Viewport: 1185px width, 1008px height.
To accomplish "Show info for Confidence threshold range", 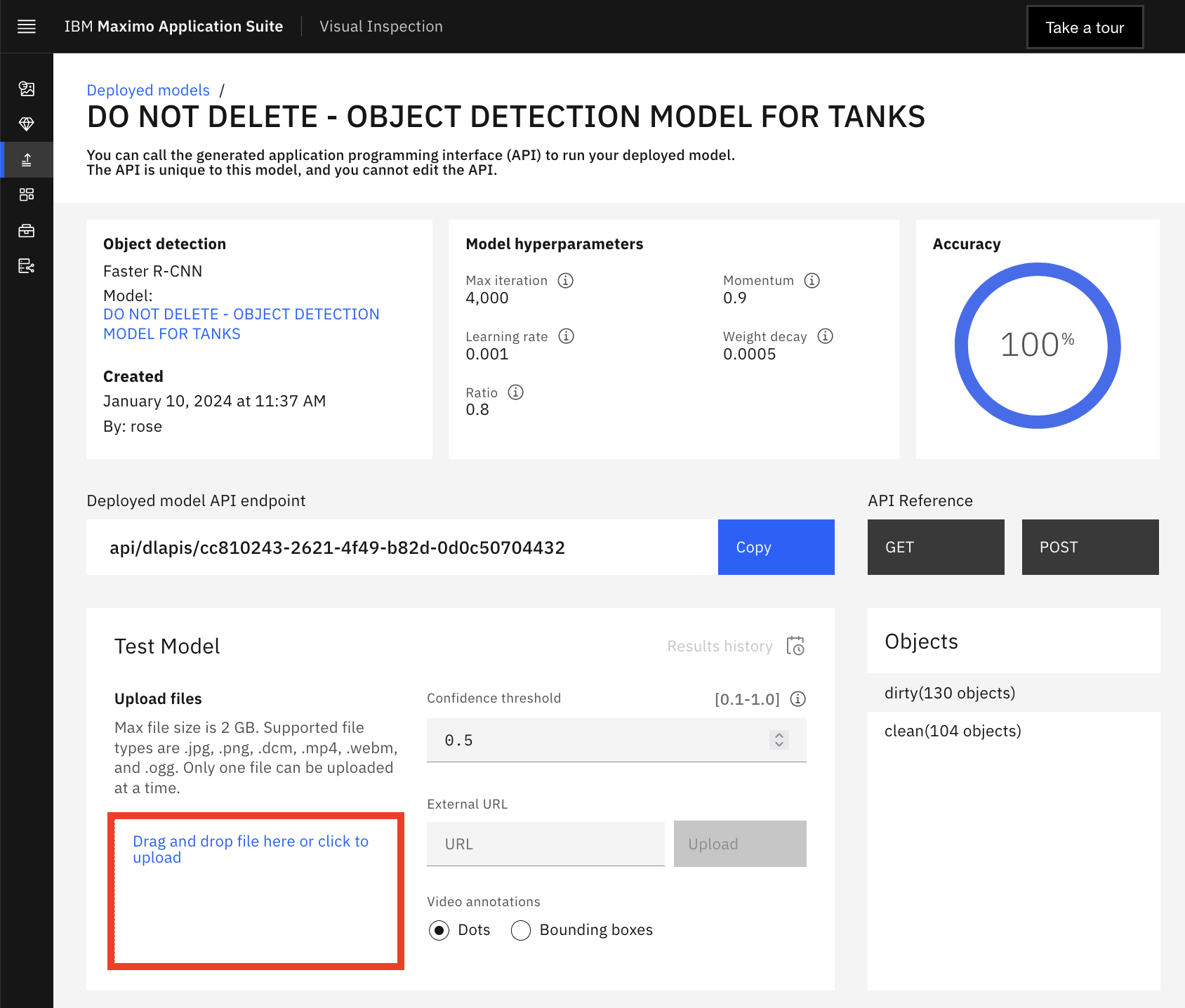I will pos(798,699).
